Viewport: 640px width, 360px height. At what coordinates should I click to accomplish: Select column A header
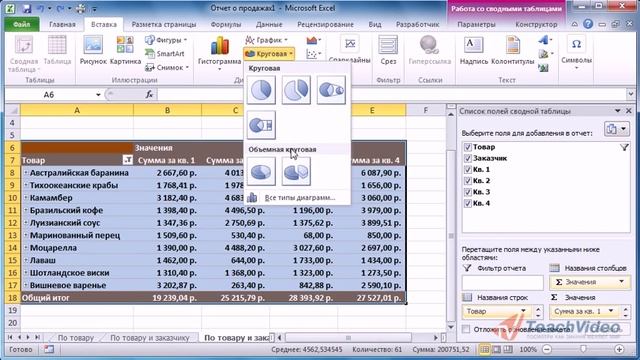[x=77, y=110]
